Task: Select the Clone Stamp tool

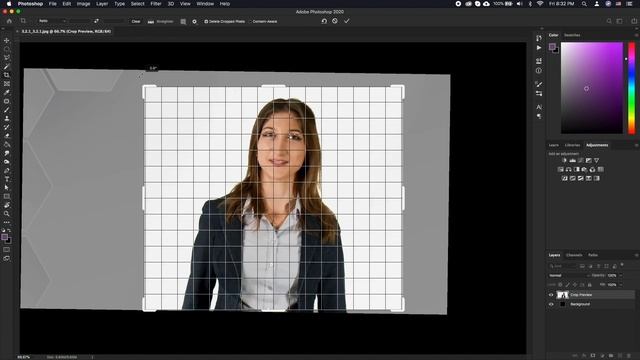Action: (x=7, y=118)
